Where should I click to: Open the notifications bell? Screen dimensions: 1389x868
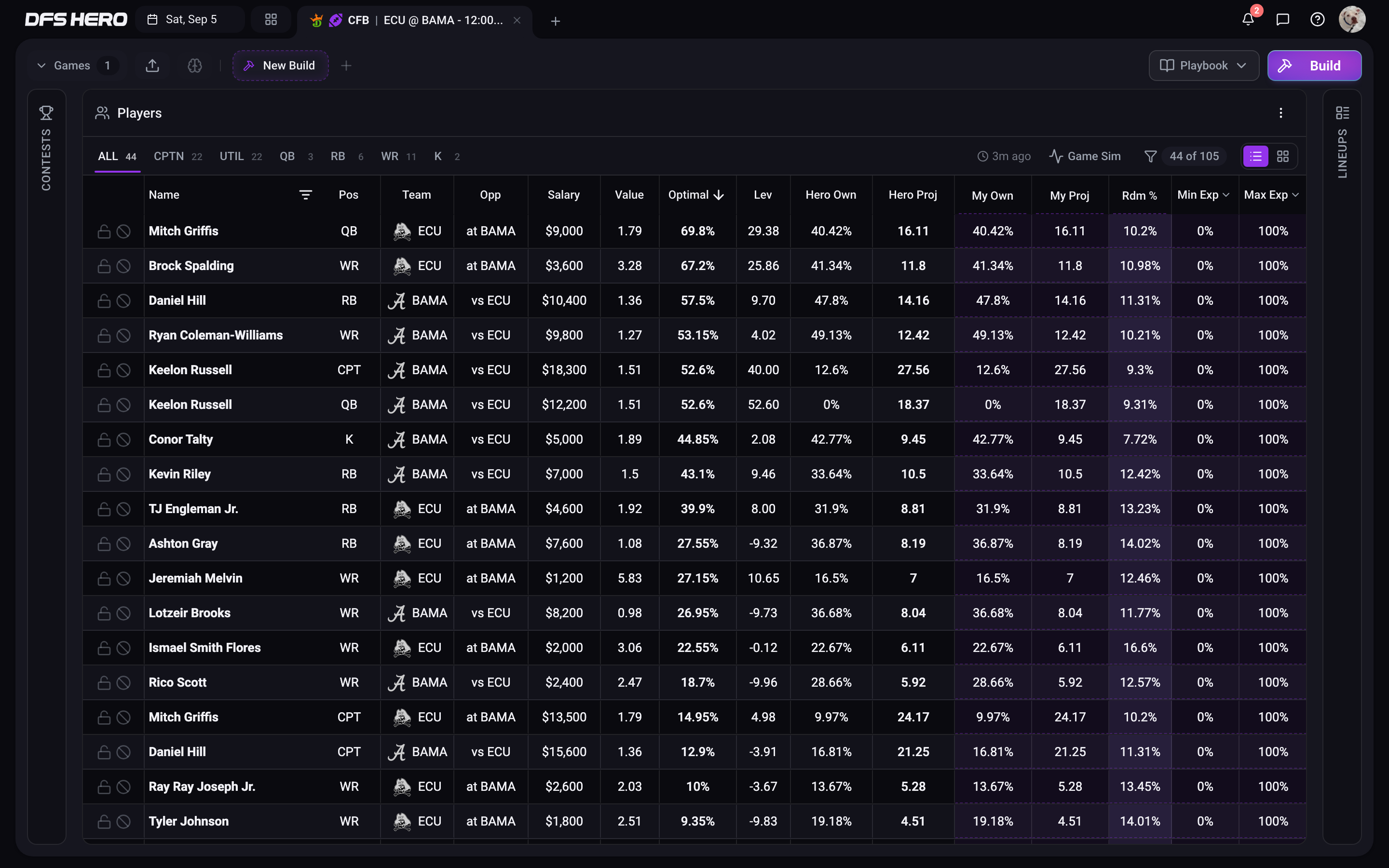coord(1248,19)
